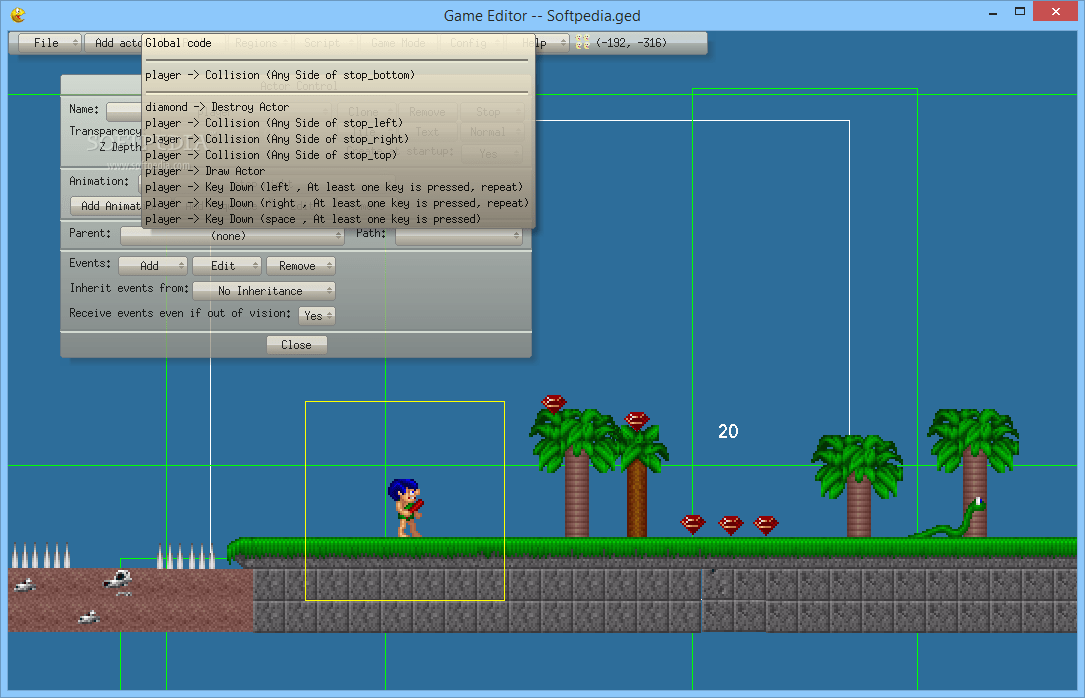The image size is (1085, 698).
Task: Select the tall left palm tree actor
Action: click(x=574, y=473)
